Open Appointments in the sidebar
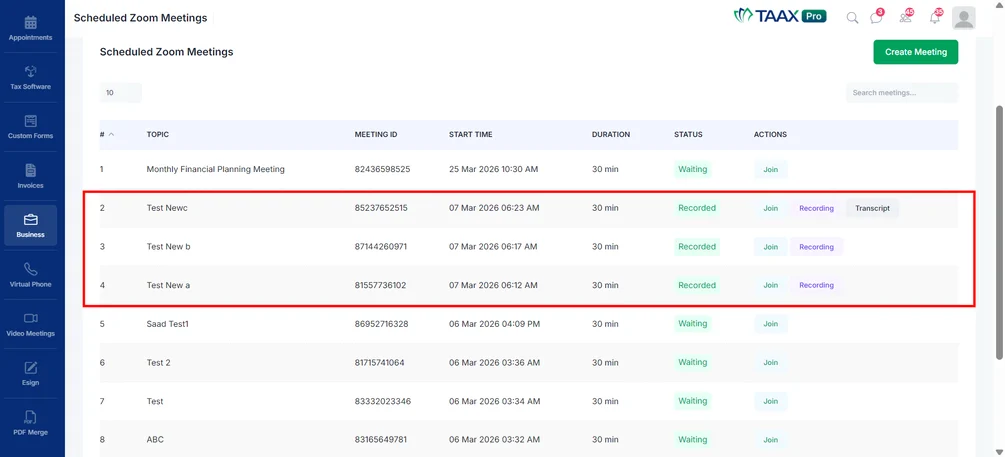Viewport: 1005px width, 457px height. pos(30,29)
